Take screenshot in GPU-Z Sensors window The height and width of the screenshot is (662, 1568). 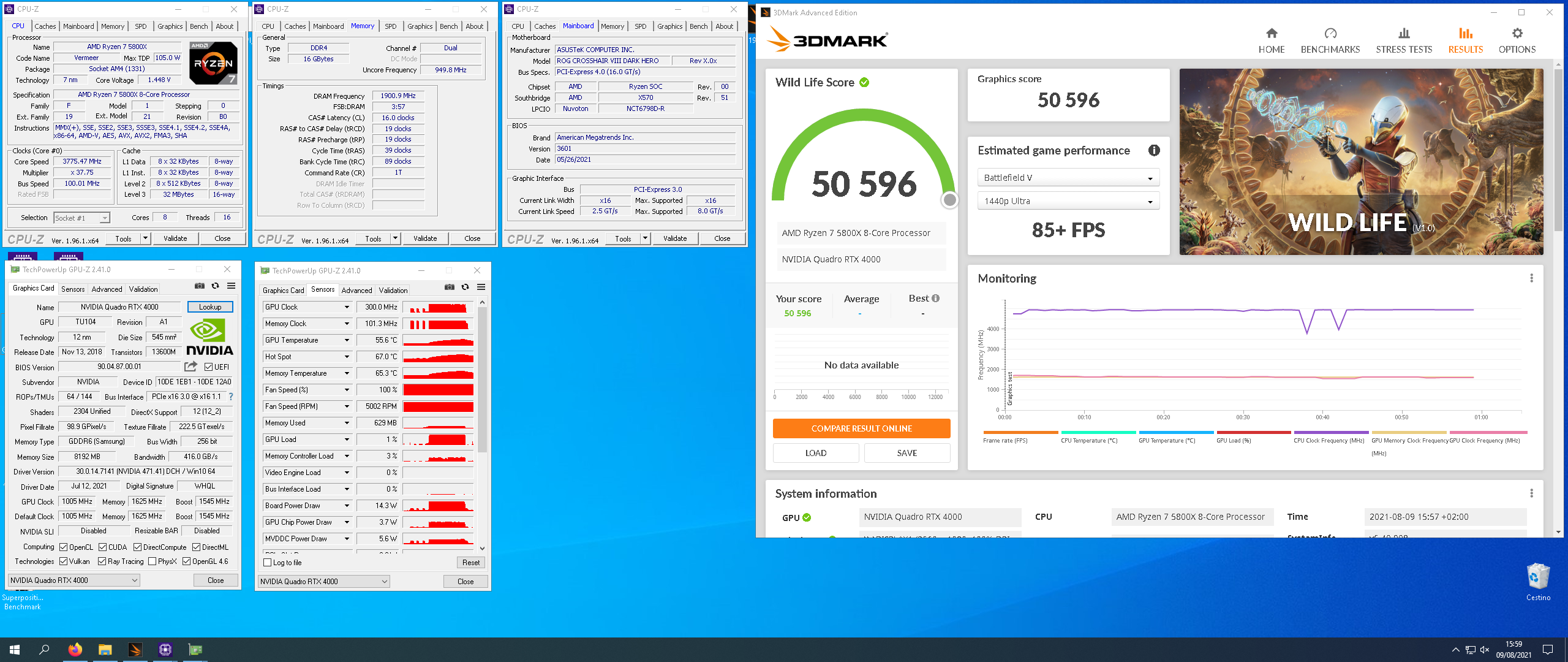click(x=450, y=287)
